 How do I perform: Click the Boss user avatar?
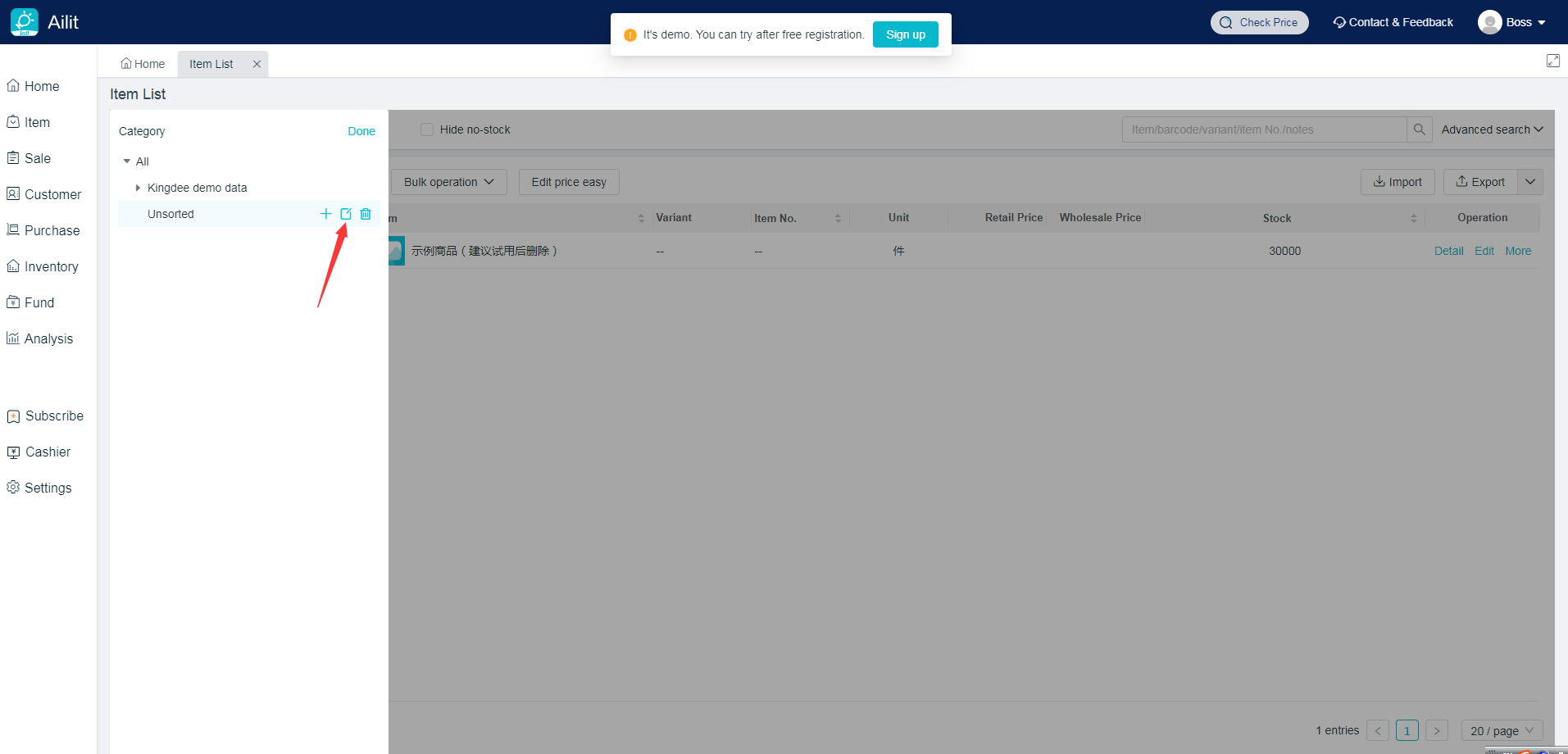point(1489,22)
